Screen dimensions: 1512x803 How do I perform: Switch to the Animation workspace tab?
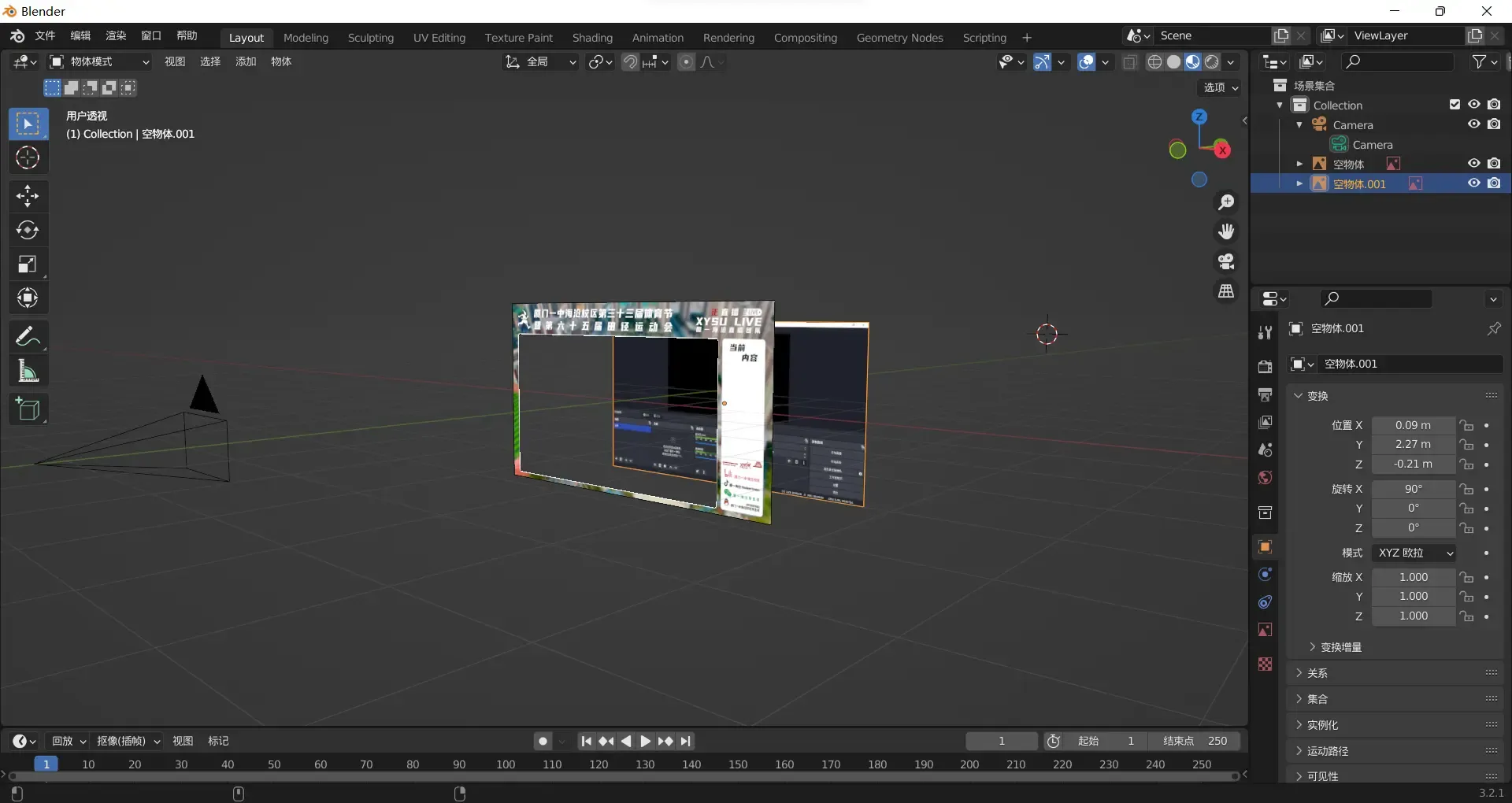pyautogui.click(x=658, y=38)
